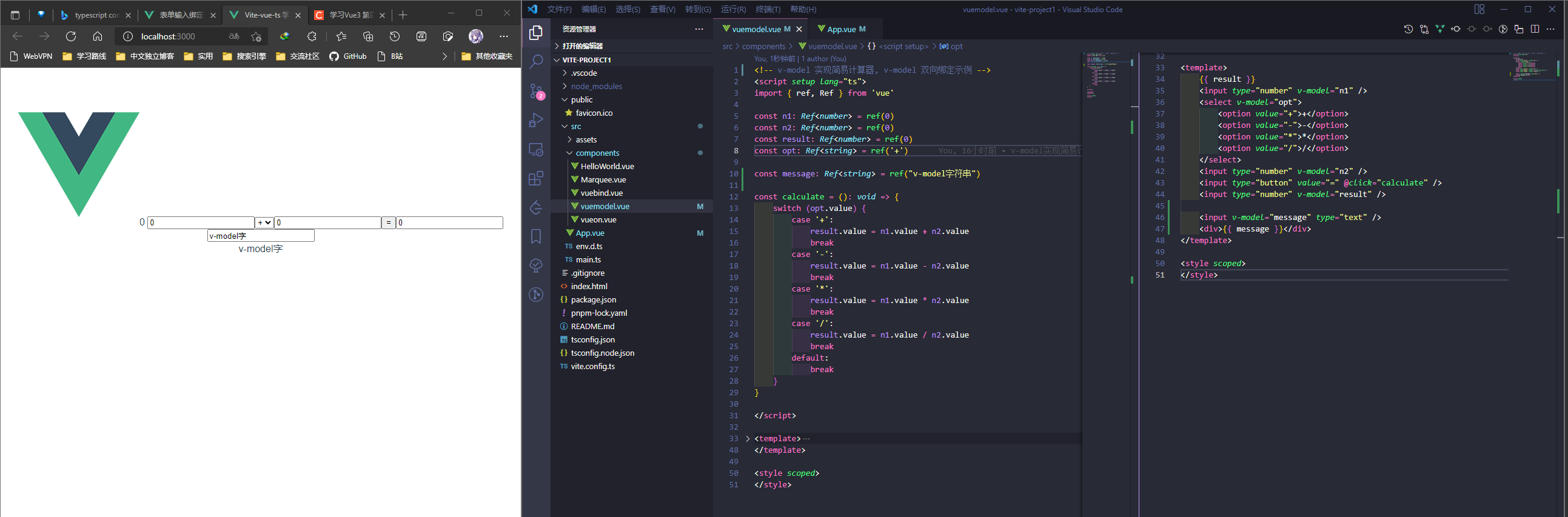
Task: Open the Extensions view in VS Code
Action: pos(535,179)
